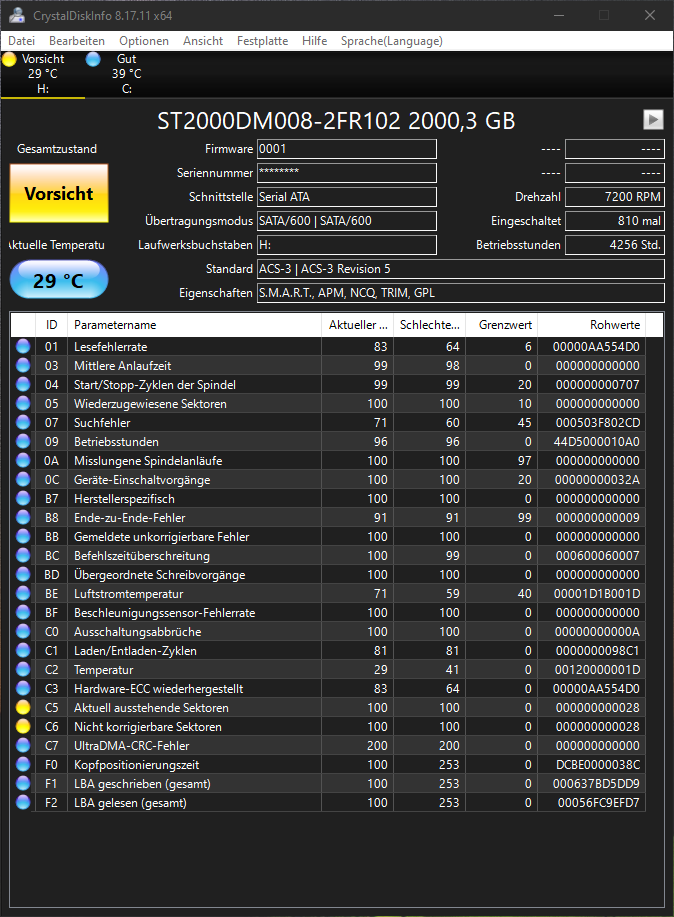Open the Datei menu
Screen dimensions: 674x917
(x=22, y=41)
